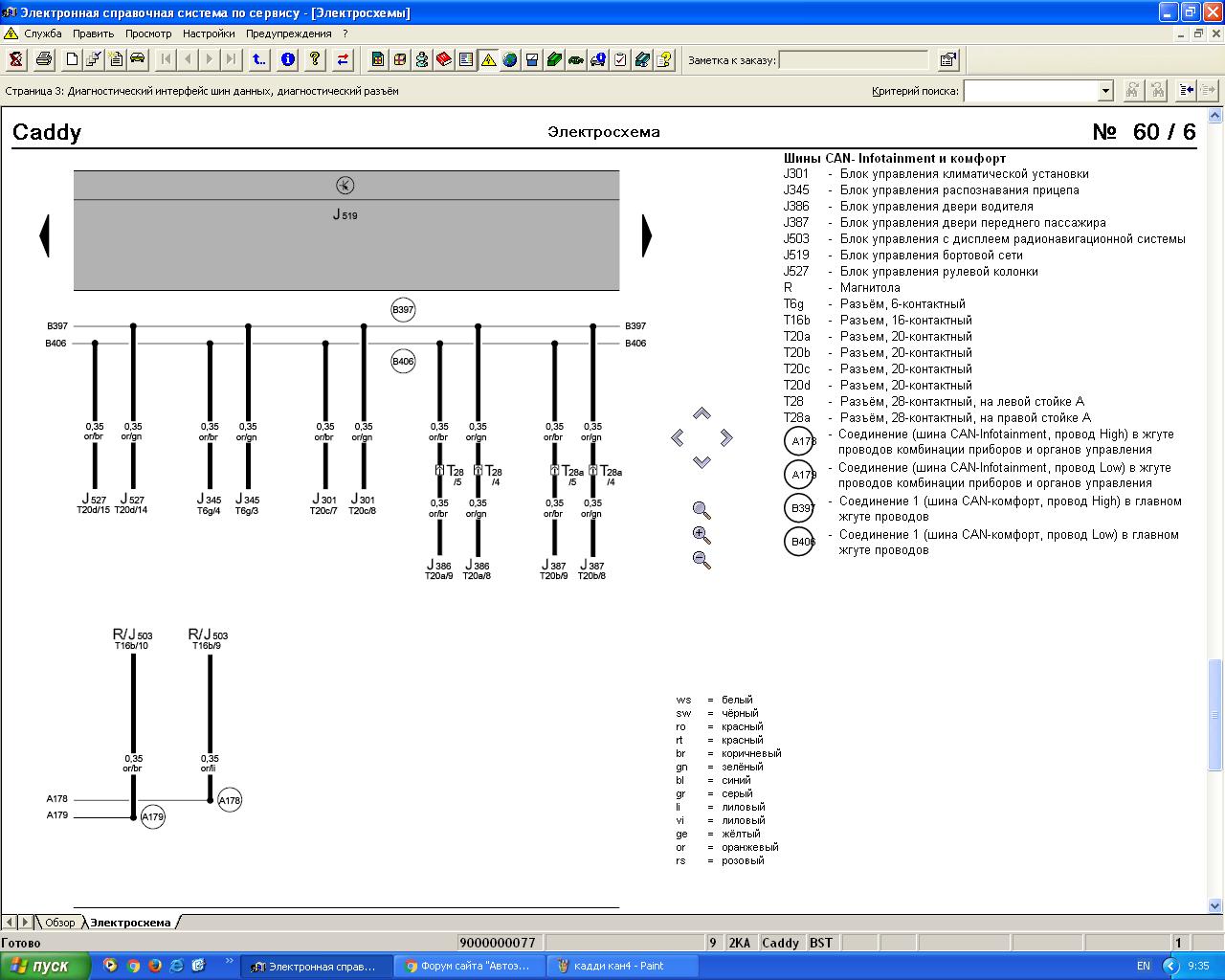Image resolution: width=1225 pixels, height=980 pixels.
Task: Select the Электросхема tab at bottom
Action: [131, 923]
